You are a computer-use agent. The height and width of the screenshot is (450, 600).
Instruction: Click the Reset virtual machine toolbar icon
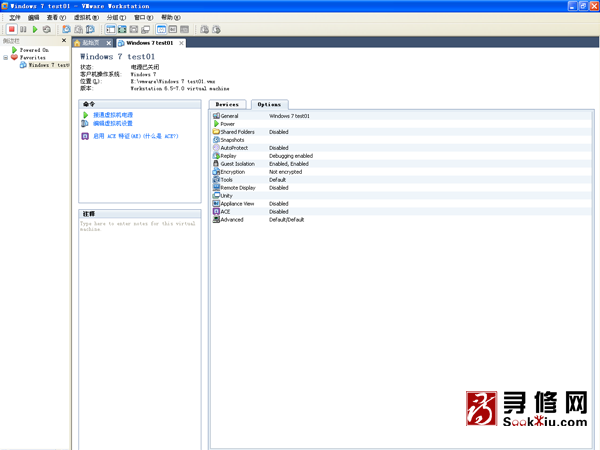click(47, 29)
